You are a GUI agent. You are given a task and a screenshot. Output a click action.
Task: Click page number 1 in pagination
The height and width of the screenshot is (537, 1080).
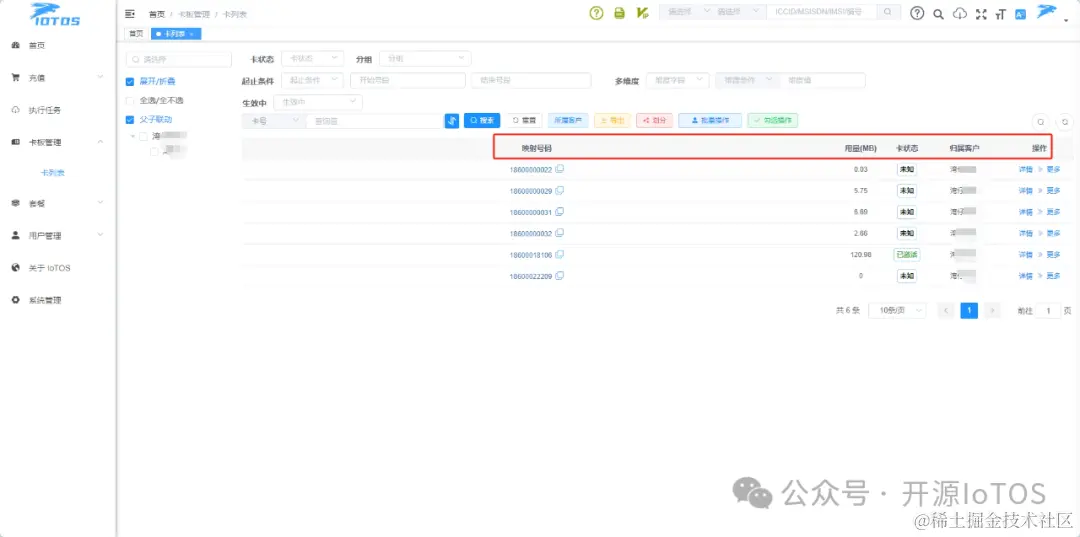pos(969,310)
